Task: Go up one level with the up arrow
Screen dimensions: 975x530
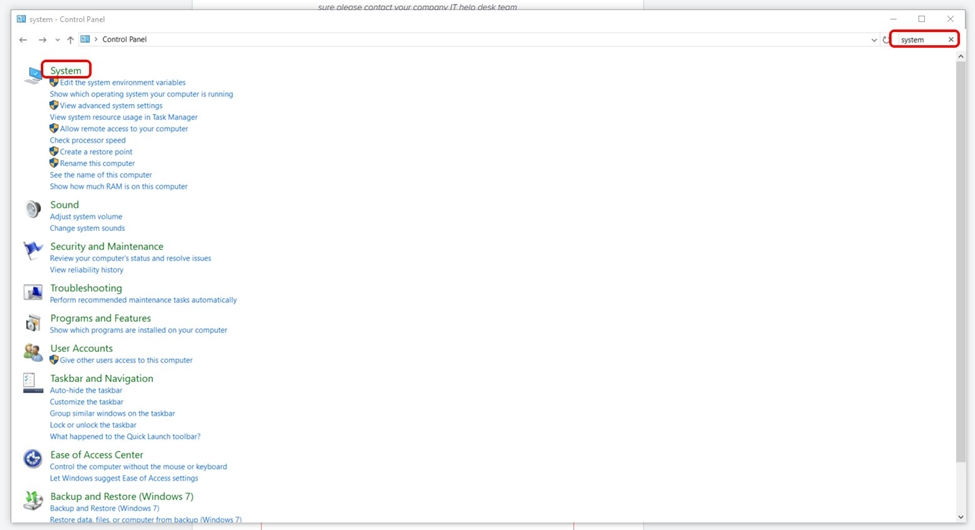Action: tap(70, 40)
